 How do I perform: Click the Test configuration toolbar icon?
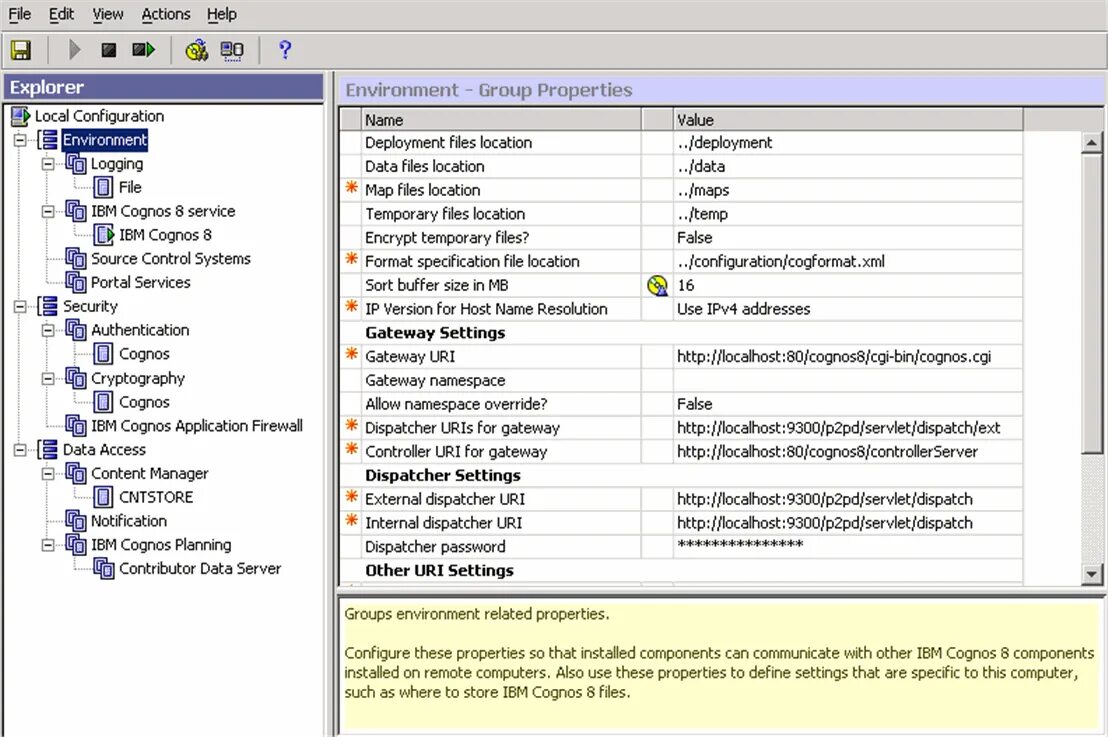196,50
